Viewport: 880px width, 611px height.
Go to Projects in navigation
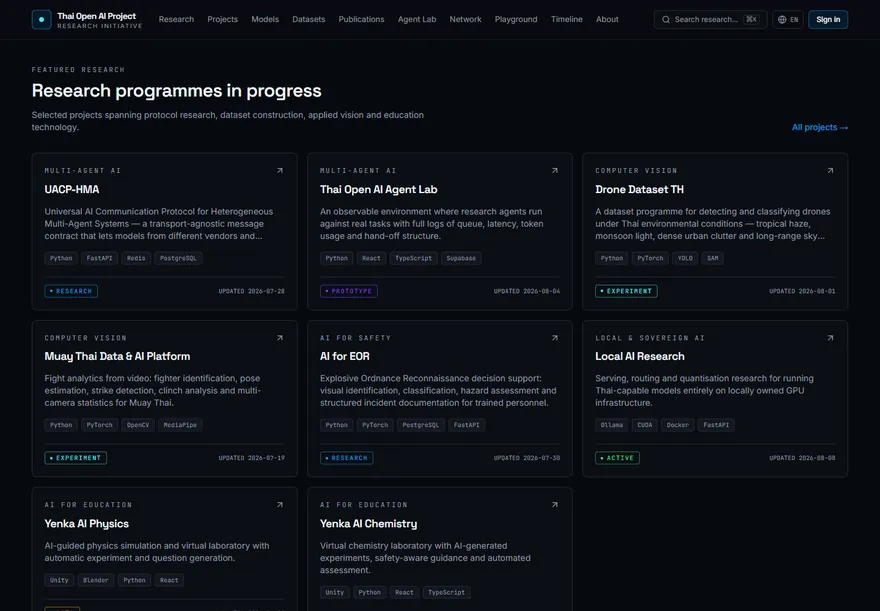[222, 19]
